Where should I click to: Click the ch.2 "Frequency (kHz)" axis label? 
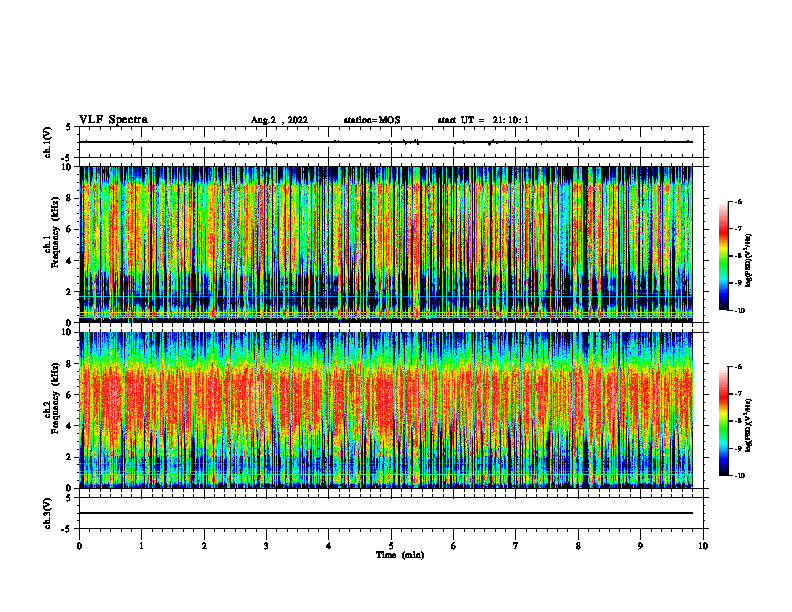pos(55,397)
